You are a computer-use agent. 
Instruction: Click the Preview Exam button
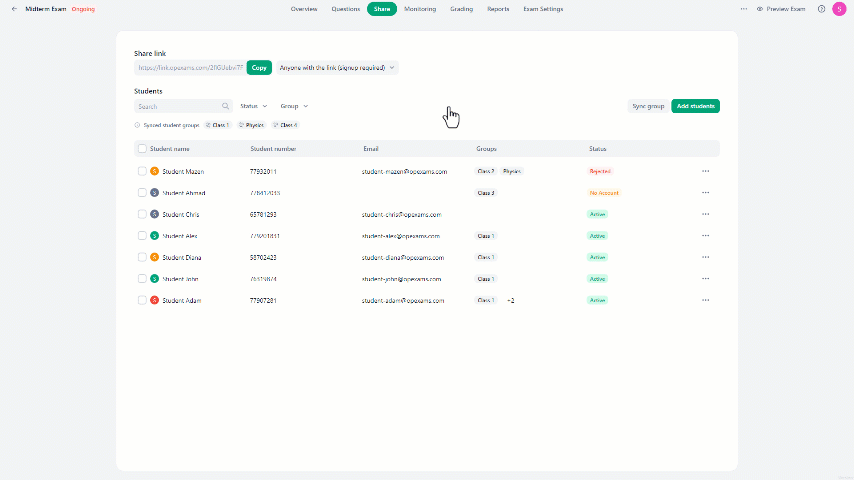781,9
